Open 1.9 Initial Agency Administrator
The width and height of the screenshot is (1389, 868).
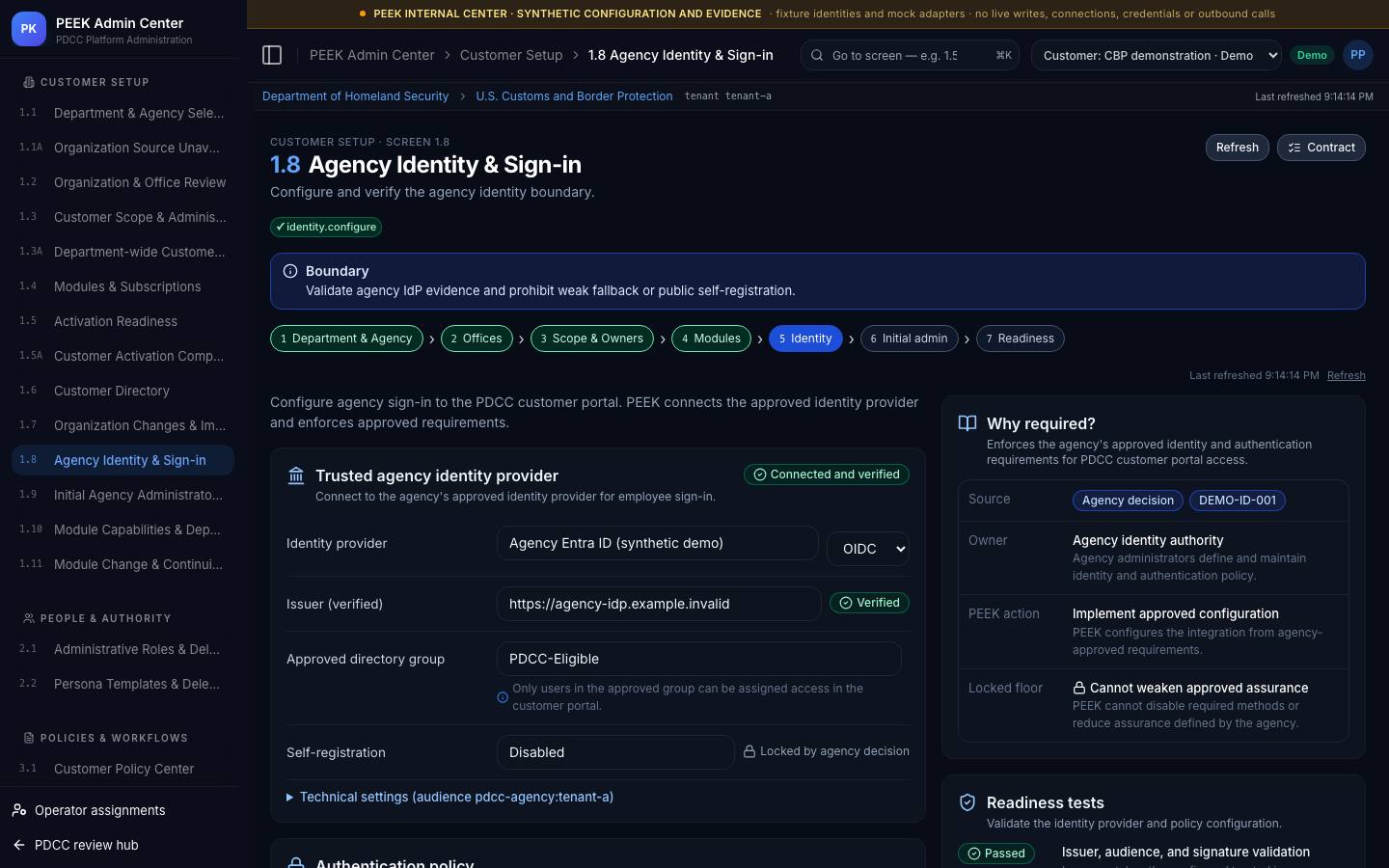pos(123,495)
